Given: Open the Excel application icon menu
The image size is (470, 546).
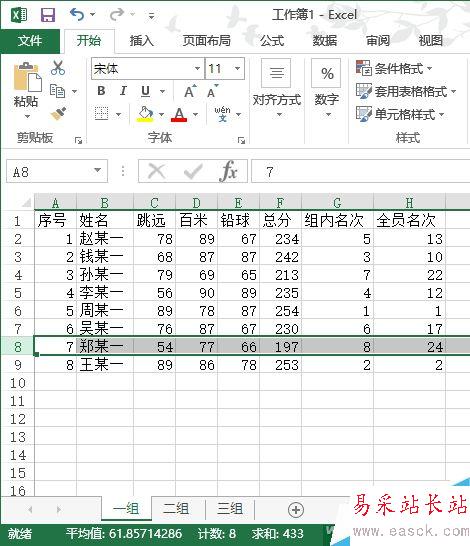Looking at the screenshot, I should pyautogui.click(x=19, y=15).
